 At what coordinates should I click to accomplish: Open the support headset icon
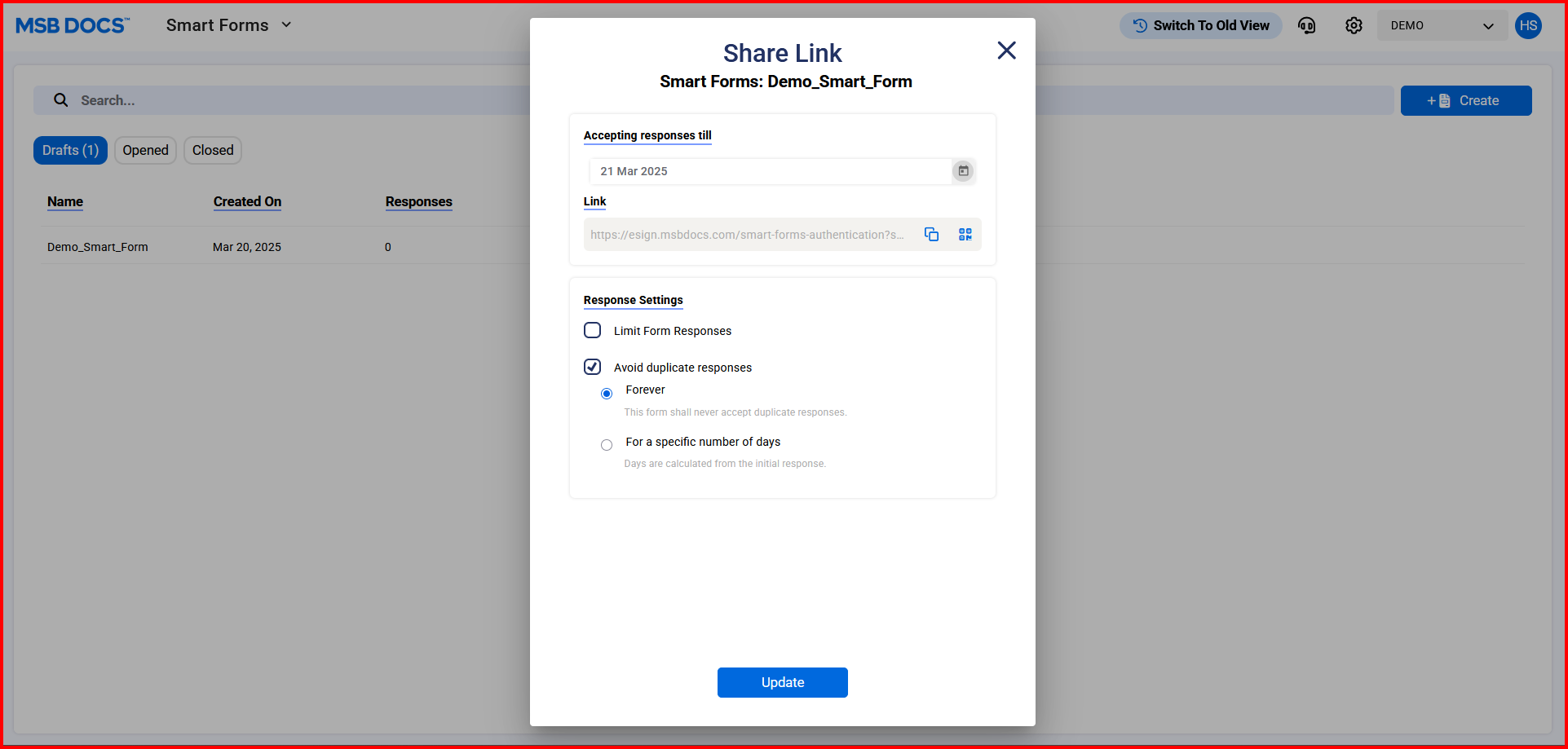pos(1306,26)
